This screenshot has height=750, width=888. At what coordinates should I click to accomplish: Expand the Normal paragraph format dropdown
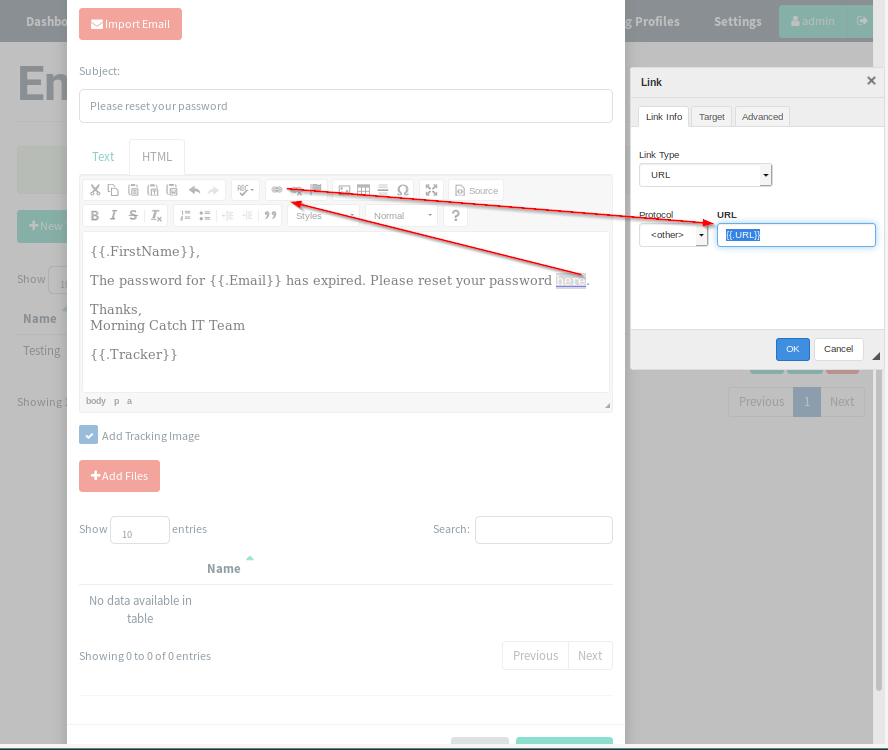coord(401,216)
